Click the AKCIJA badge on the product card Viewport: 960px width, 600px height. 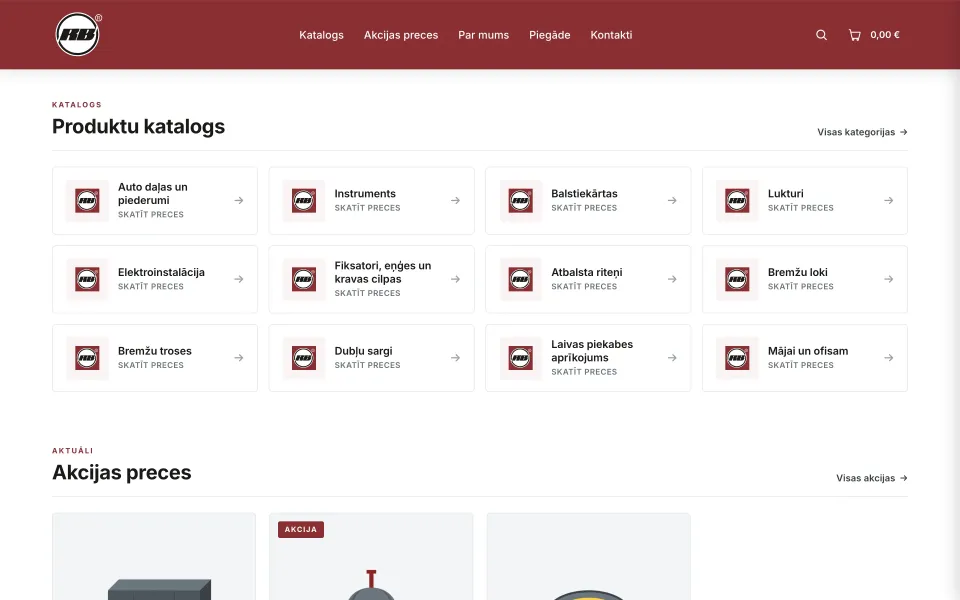(301, 530)
